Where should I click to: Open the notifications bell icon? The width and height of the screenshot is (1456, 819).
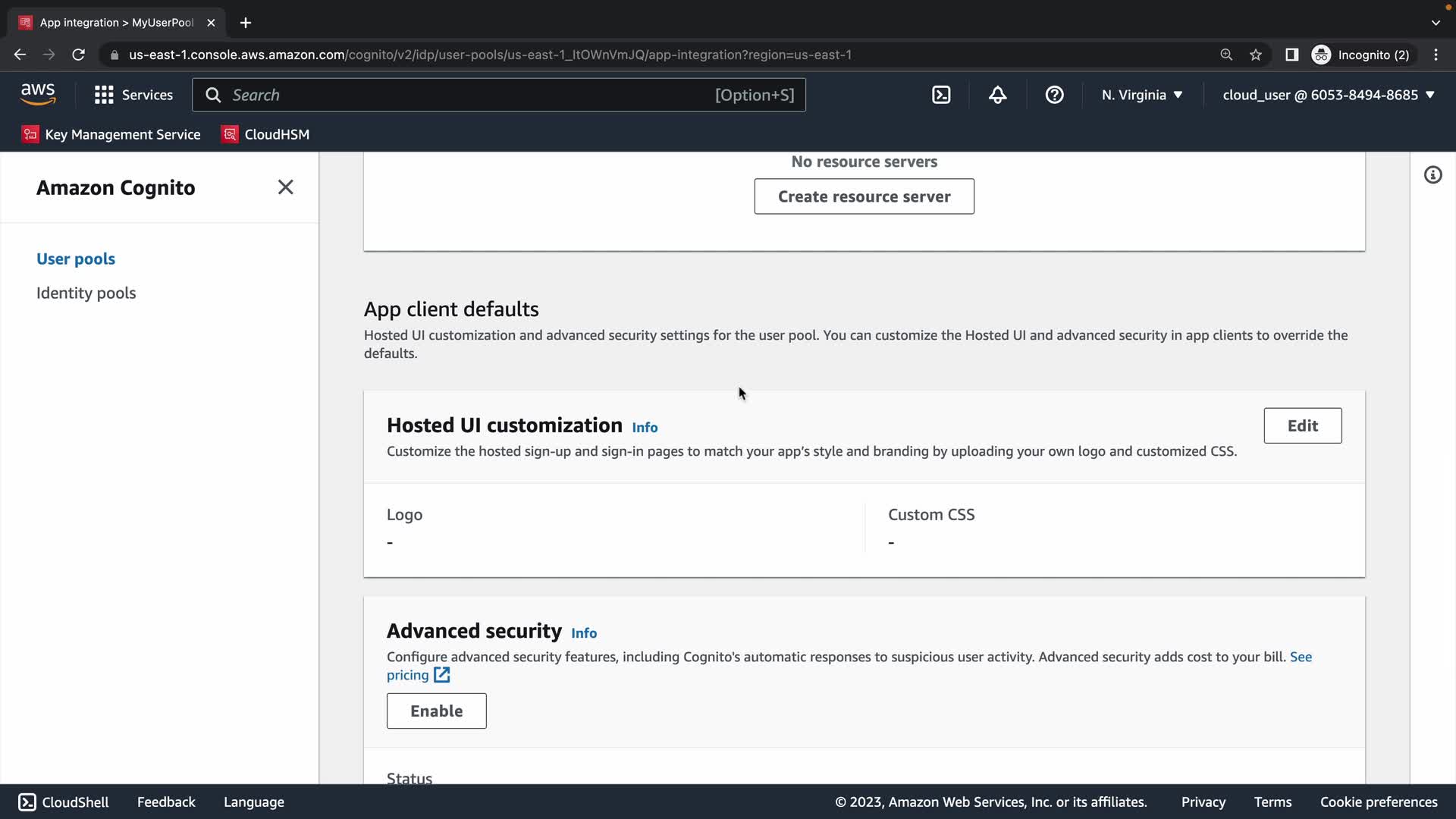click(x=998, y=95)
